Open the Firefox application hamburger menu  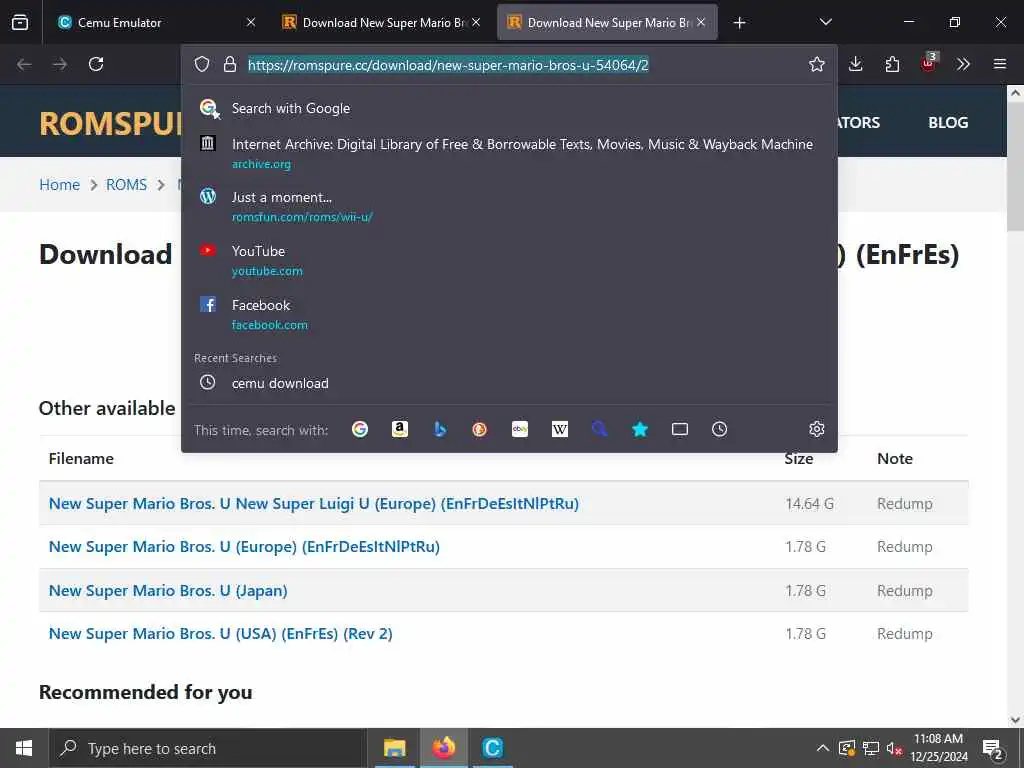tap(1000, 64)
